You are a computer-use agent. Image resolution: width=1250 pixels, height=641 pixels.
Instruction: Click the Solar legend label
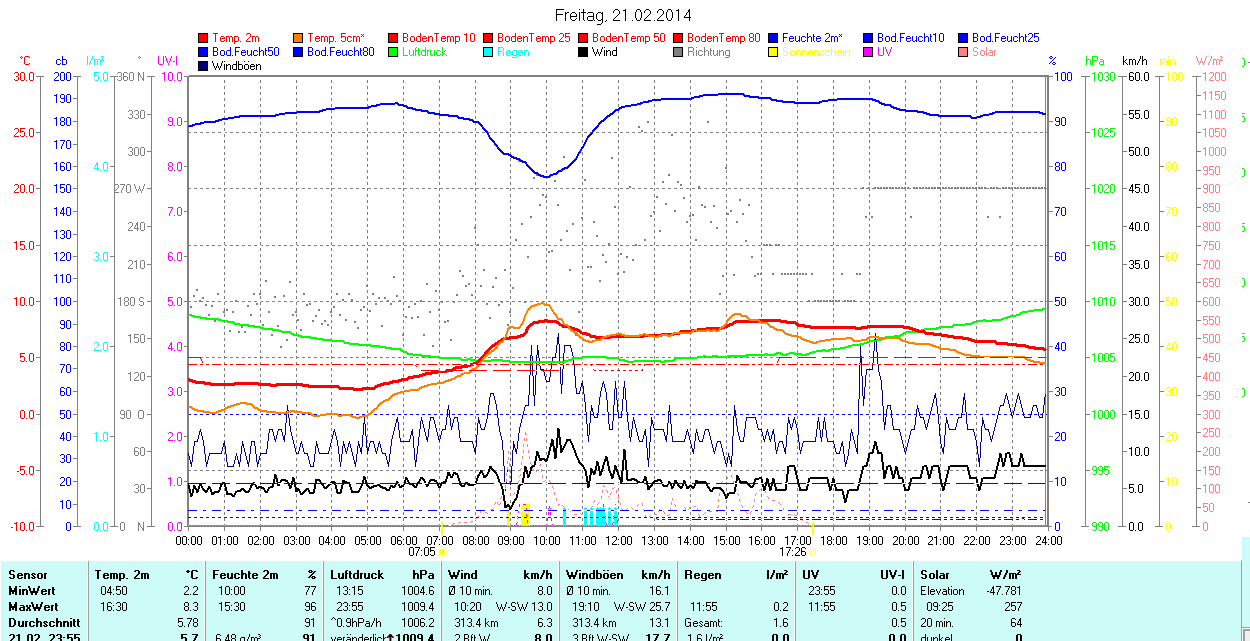point(984,52)
